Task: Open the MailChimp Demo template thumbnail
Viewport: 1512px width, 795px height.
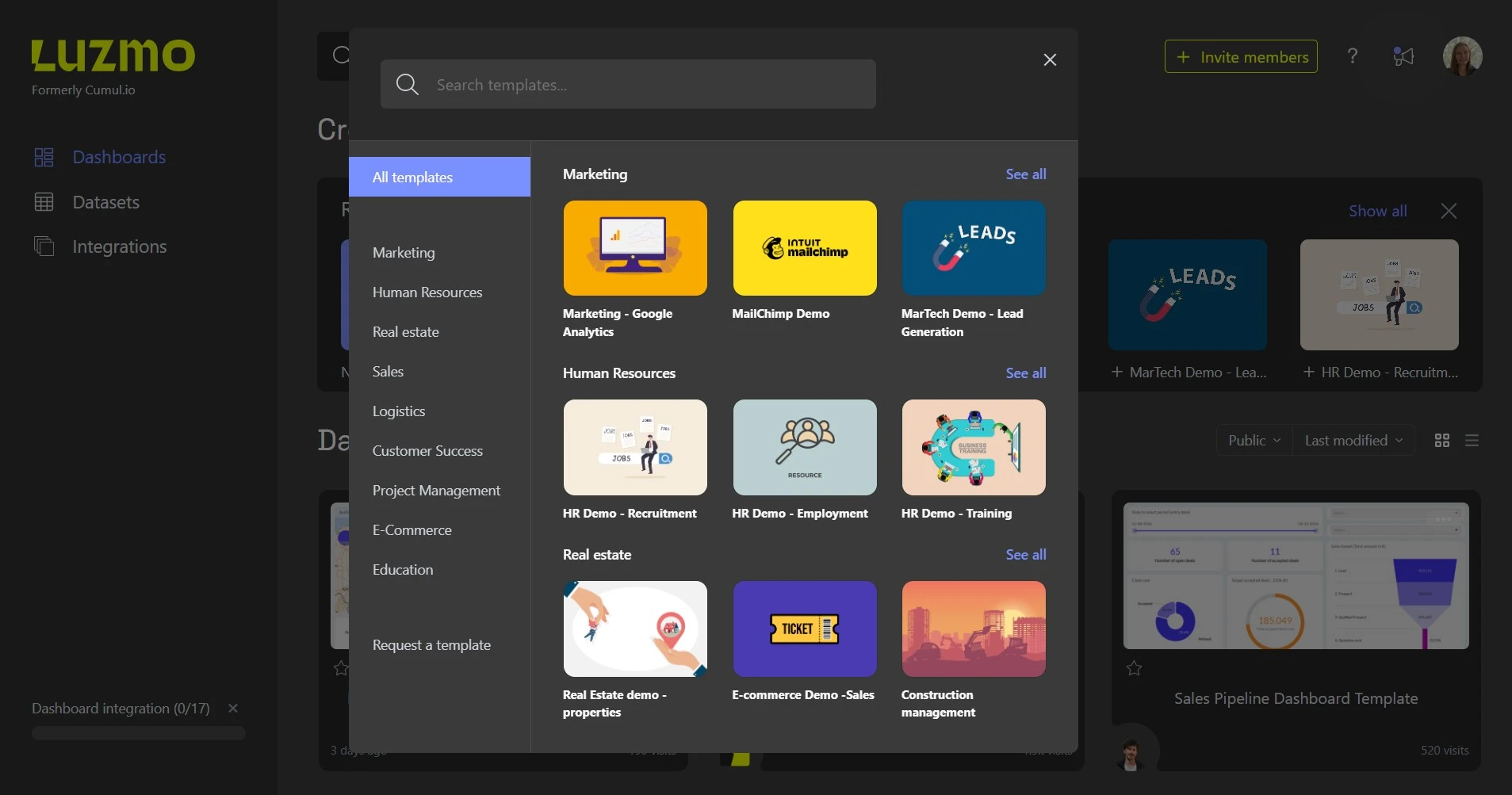Action: pos(804,248)
